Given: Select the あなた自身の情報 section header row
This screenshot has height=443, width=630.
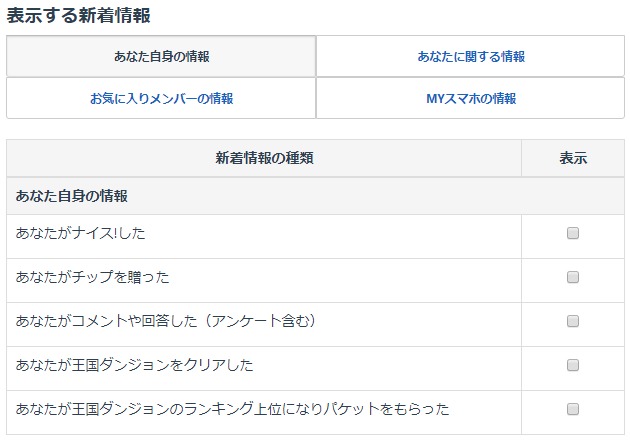Looking at the screenshot, I should point(71,196).
